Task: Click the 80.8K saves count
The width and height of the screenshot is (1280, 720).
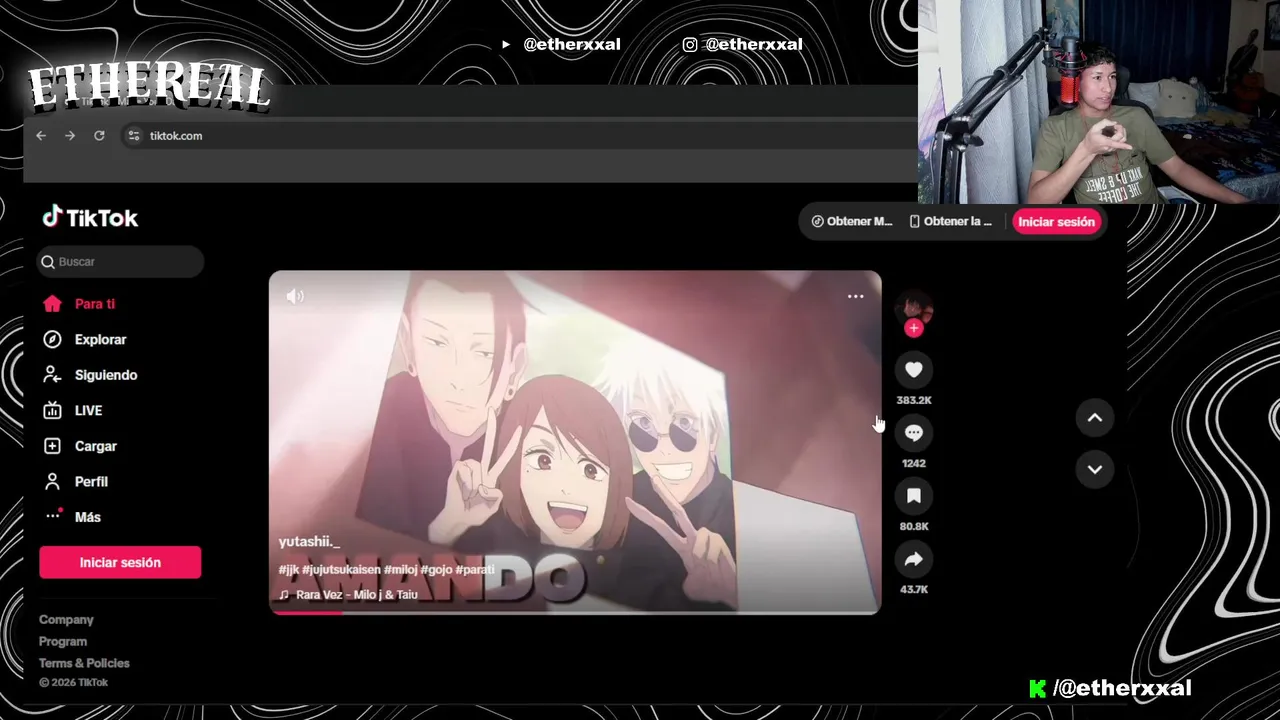Action: click(913, 527)
